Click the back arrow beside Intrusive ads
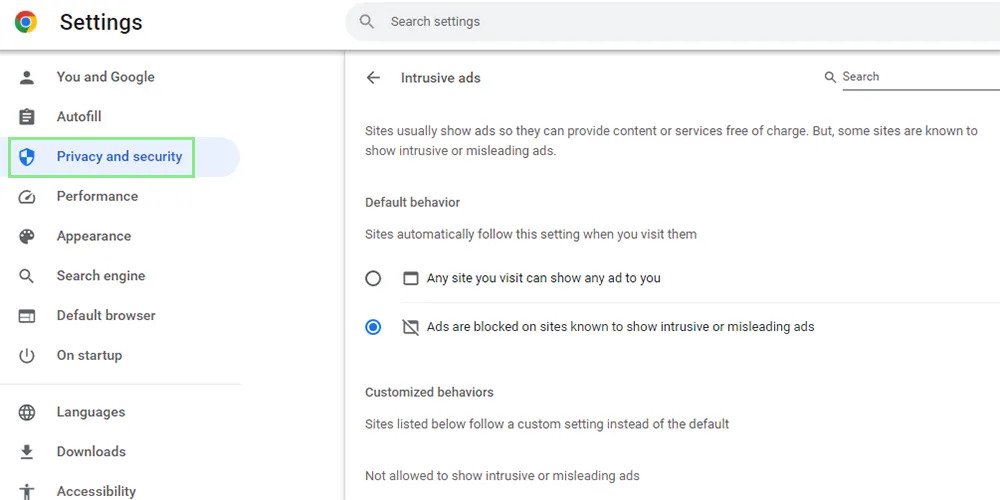 pyautogui.click(x=373, y=77)
